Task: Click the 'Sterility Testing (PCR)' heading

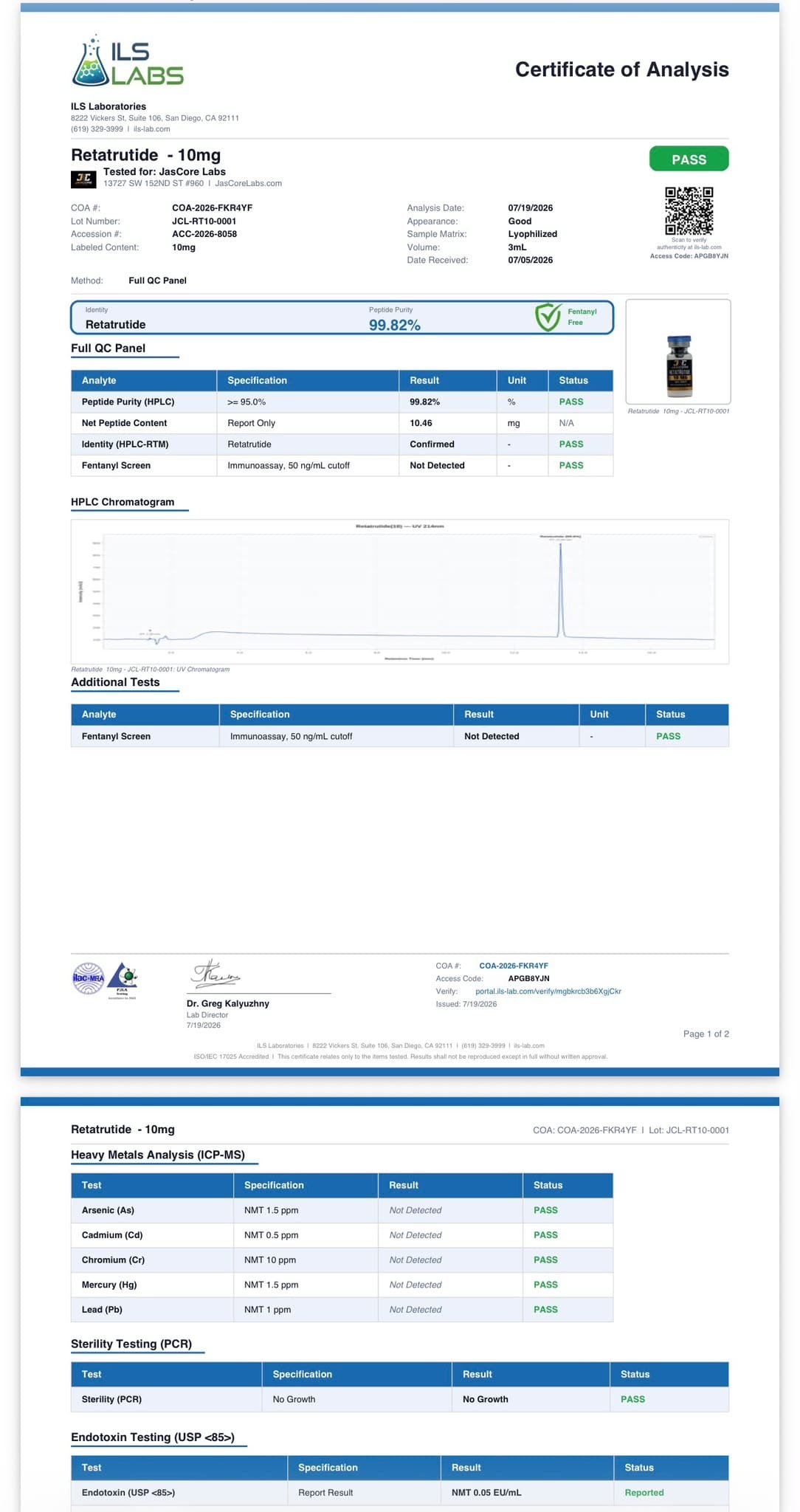Action: [131, 1344]
